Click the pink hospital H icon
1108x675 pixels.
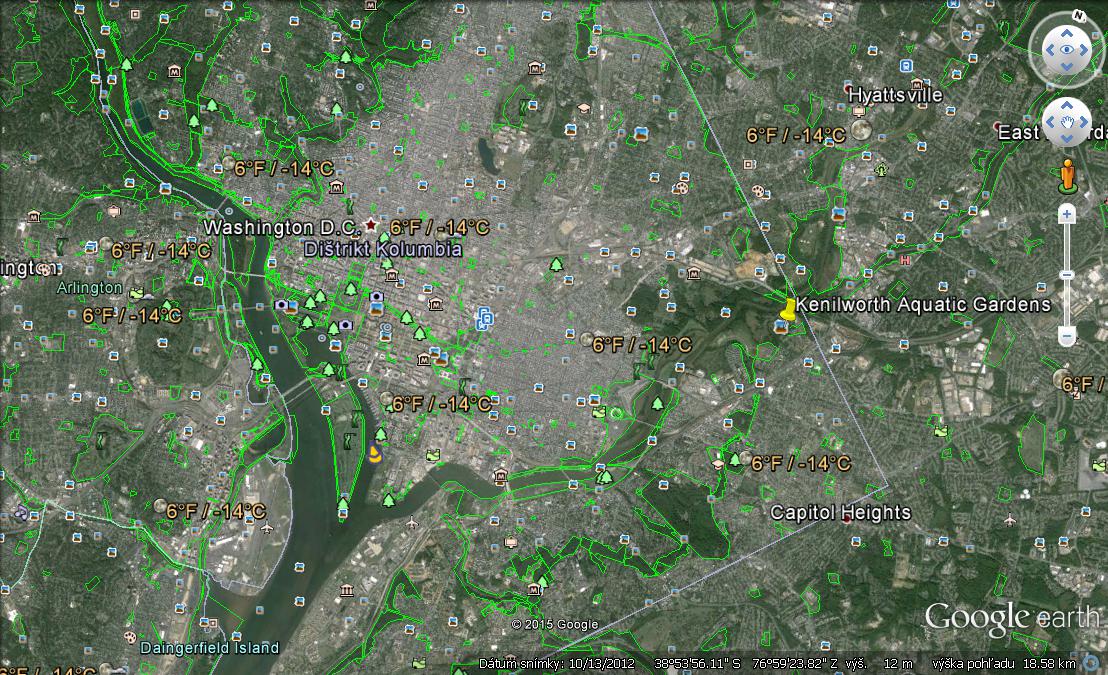906,260
